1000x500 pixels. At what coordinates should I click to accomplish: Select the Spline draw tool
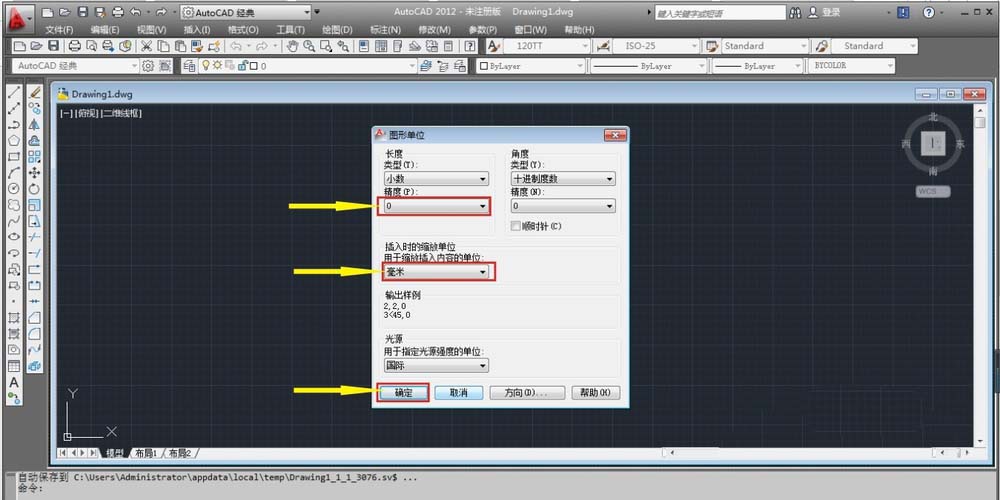pyautogui.click(x=13, y=221)
